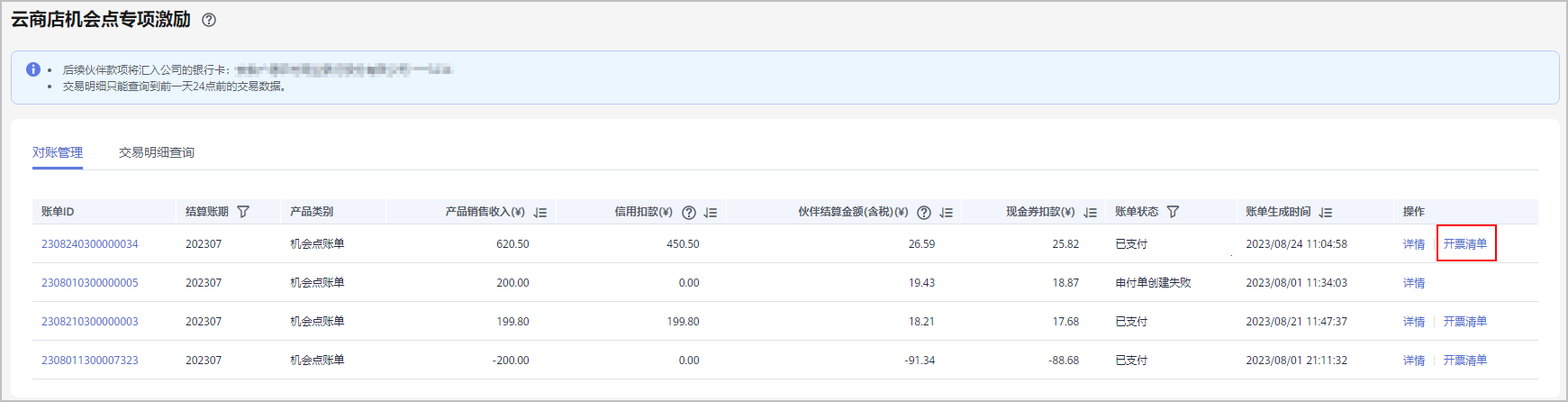This screenshot has height=402, width=1568.
Task: Open bill ID 2308010300000005
Action: (90, 283)
